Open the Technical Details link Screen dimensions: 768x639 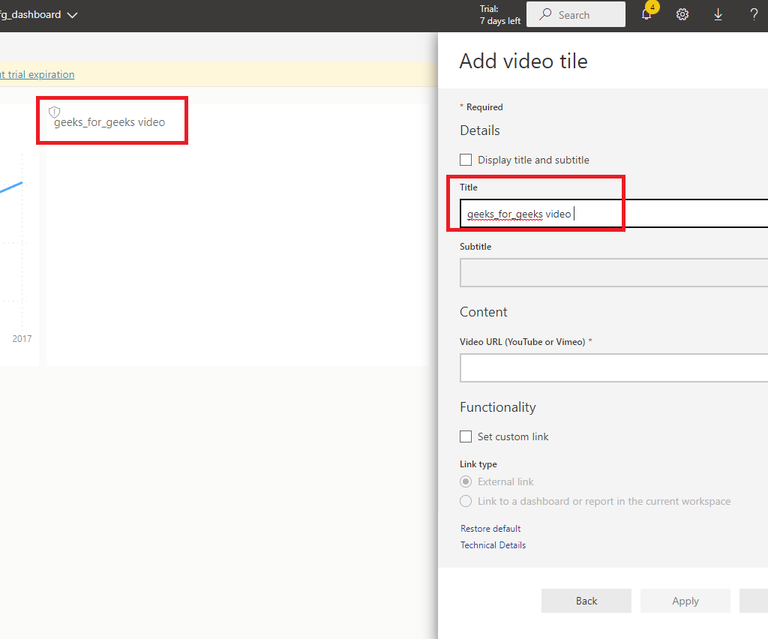(x=493, y=545)
